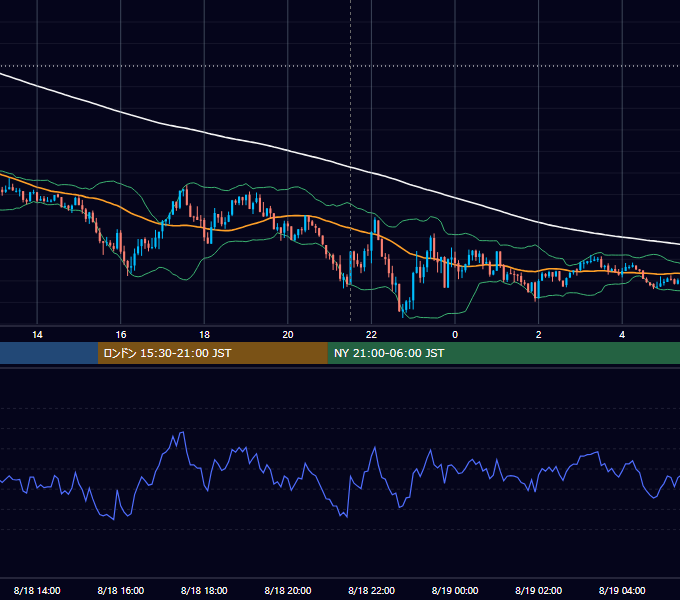Click the 22 hour label on the time axis
This screenshot has height=600, width=680.
371,335
